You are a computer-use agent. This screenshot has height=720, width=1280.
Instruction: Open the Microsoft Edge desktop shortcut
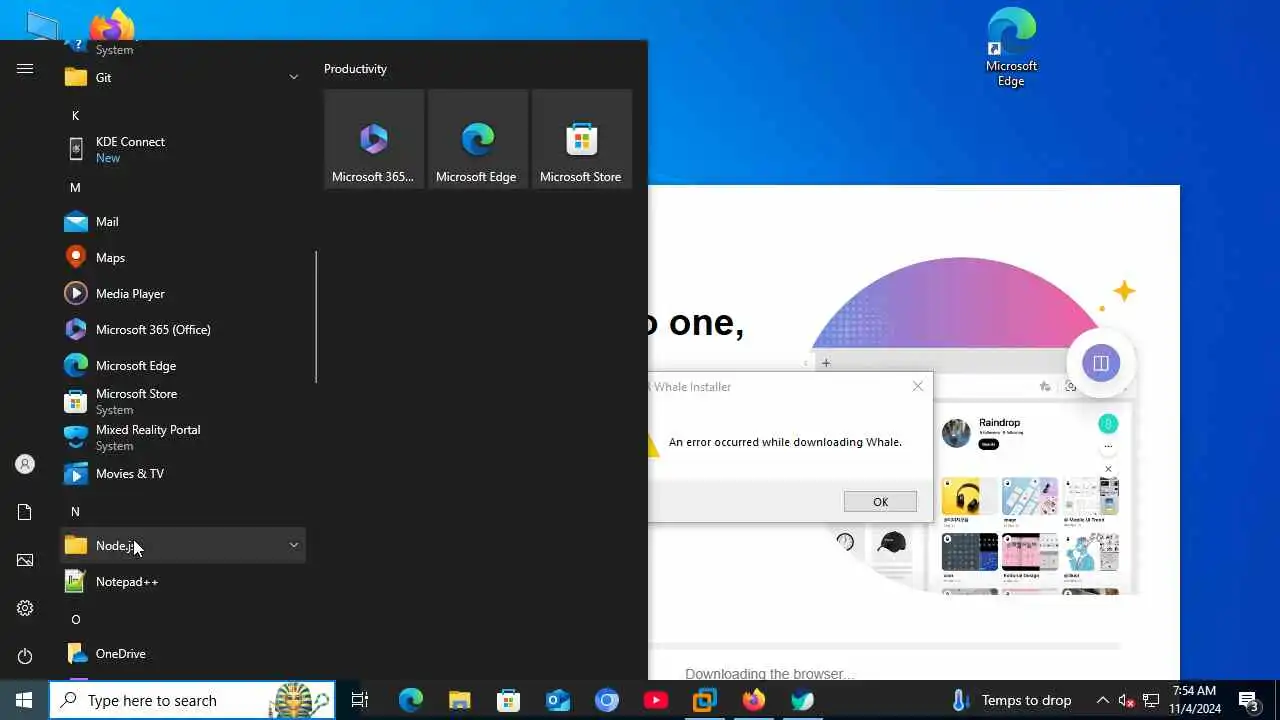(1011, 47)
